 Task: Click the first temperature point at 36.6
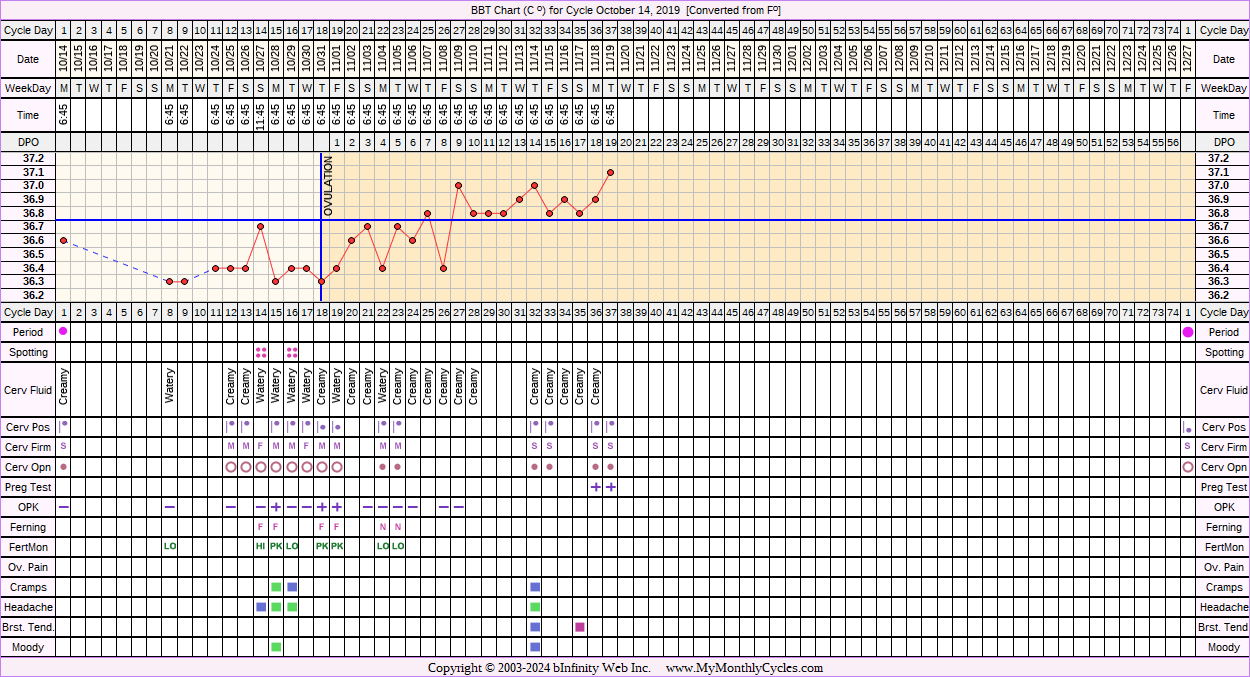click(64, 240)
